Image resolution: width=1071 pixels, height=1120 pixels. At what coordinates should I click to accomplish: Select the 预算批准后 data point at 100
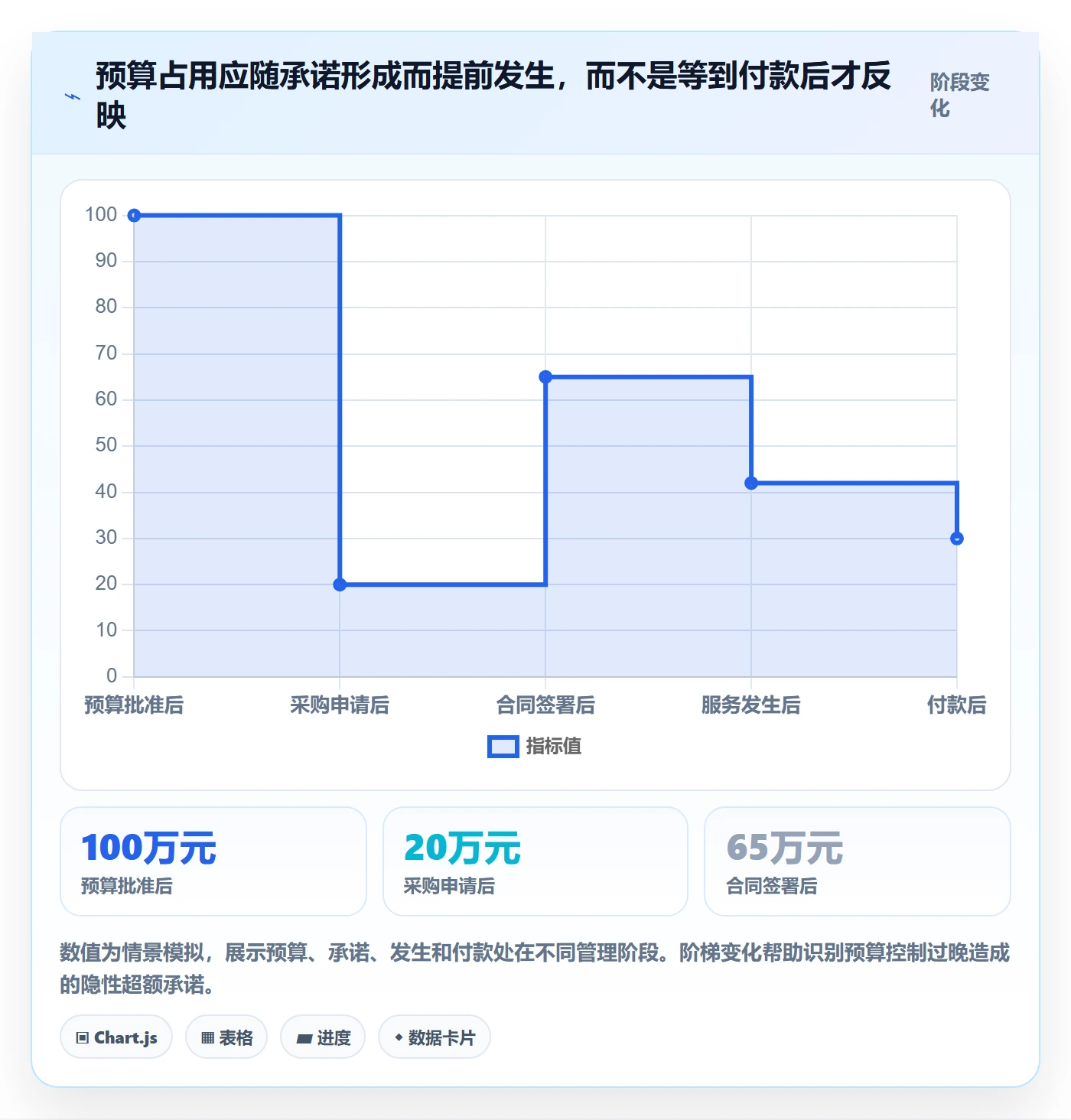(134, 216)
